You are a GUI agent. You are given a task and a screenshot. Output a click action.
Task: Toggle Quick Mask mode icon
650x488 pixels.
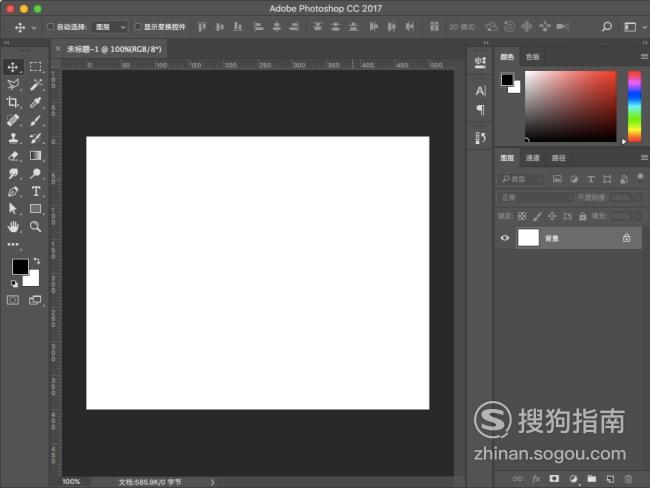point(13,300)
